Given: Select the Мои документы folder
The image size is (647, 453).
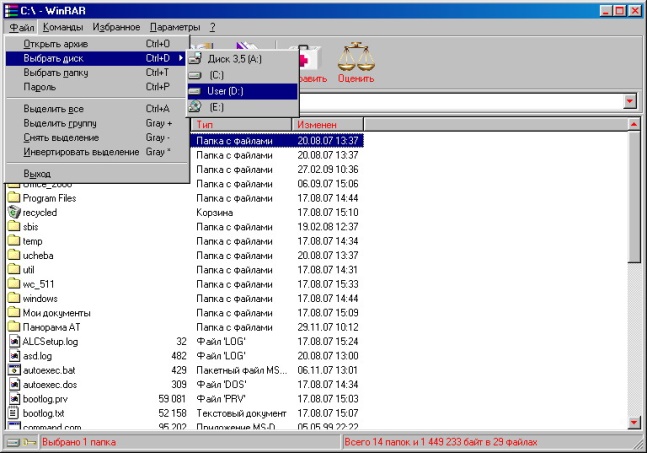Looking at the screenshot, I should (x=57, y=313).
